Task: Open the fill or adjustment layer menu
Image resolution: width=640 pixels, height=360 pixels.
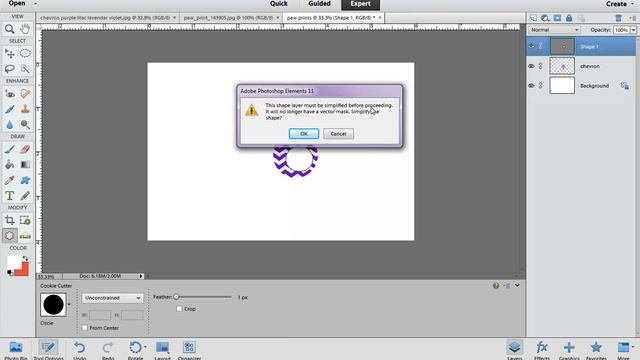Action: click(545, 18)
